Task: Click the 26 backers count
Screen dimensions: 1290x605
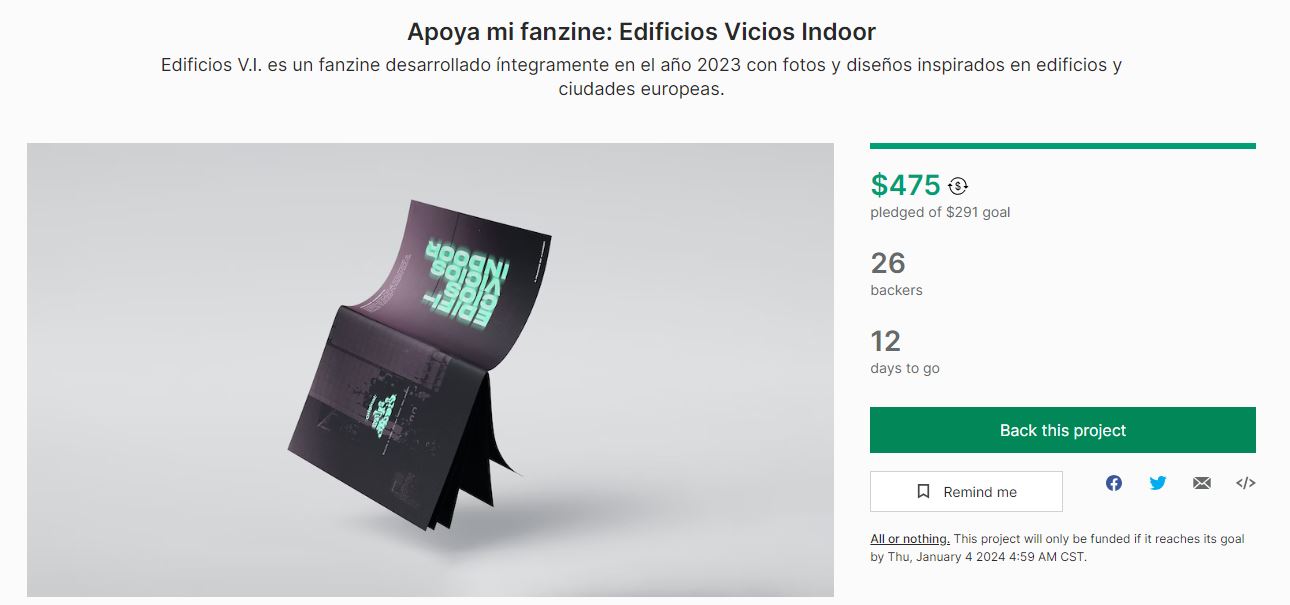Action: [x=888, y=263]
